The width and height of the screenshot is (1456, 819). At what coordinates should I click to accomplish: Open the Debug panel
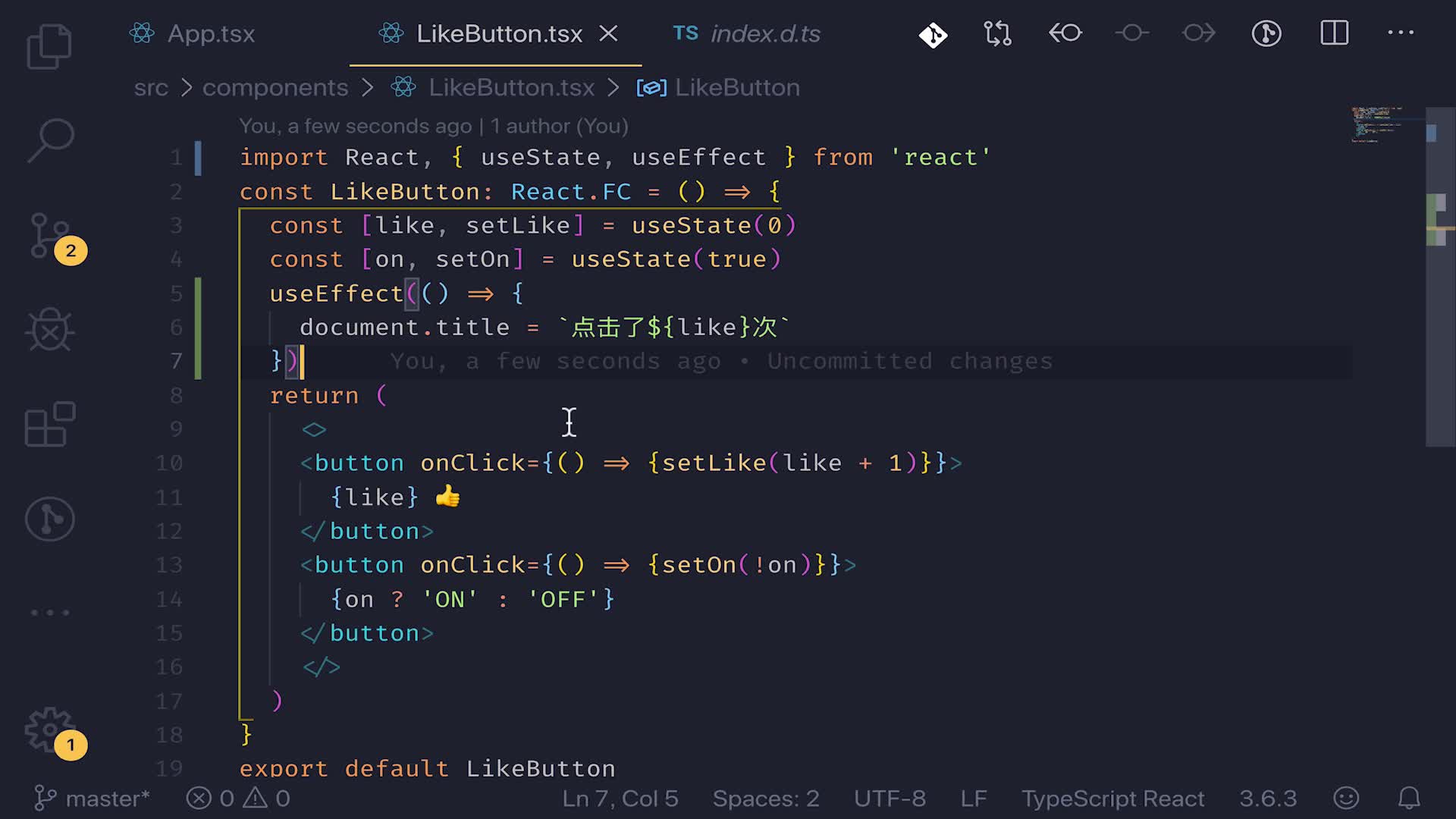[49, 330]
